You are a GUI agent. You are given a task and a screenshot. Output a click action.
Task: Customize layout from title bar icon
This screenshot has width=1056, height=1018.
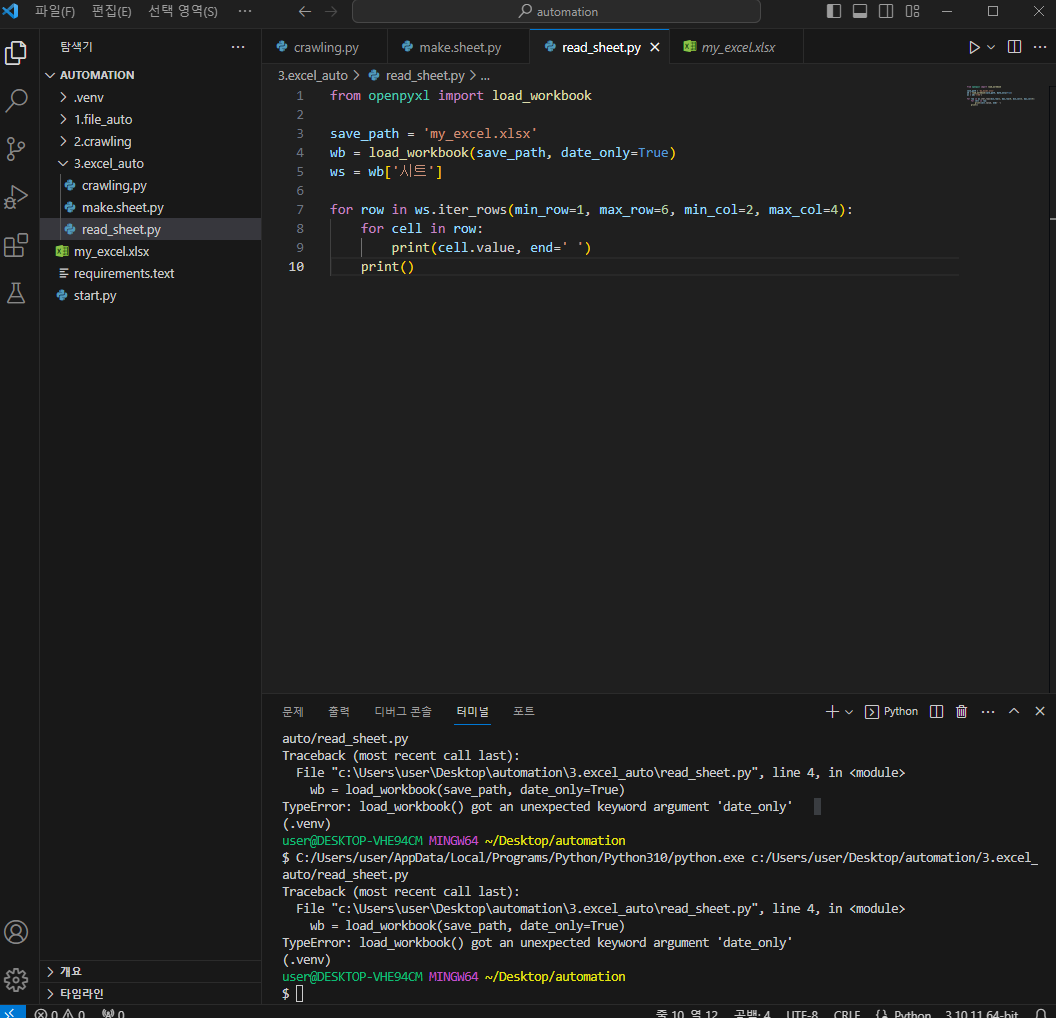click(x=913, y=11)
